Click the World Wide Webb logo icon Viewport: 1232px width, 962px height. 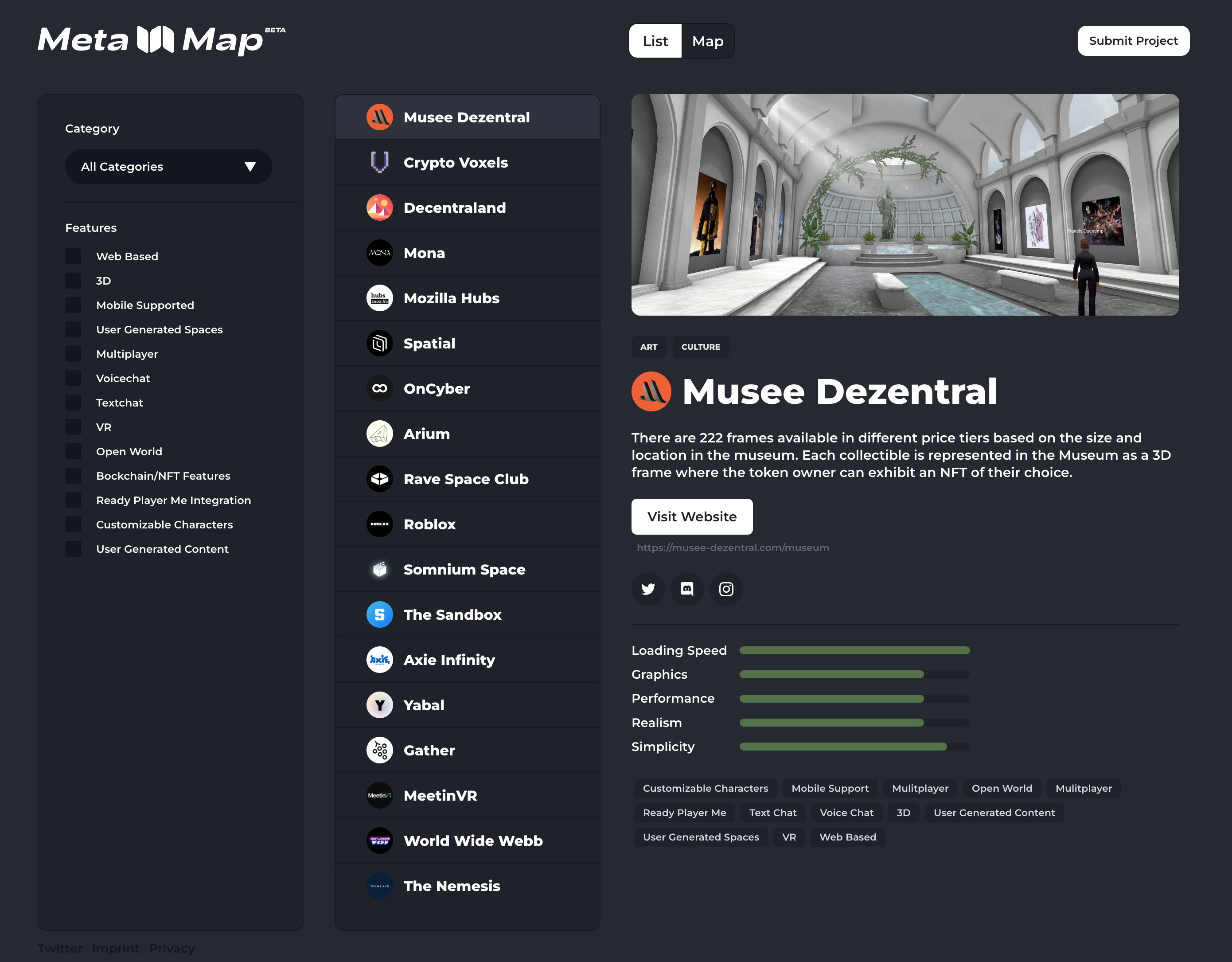pyautogui.click(x=380, y=841)
